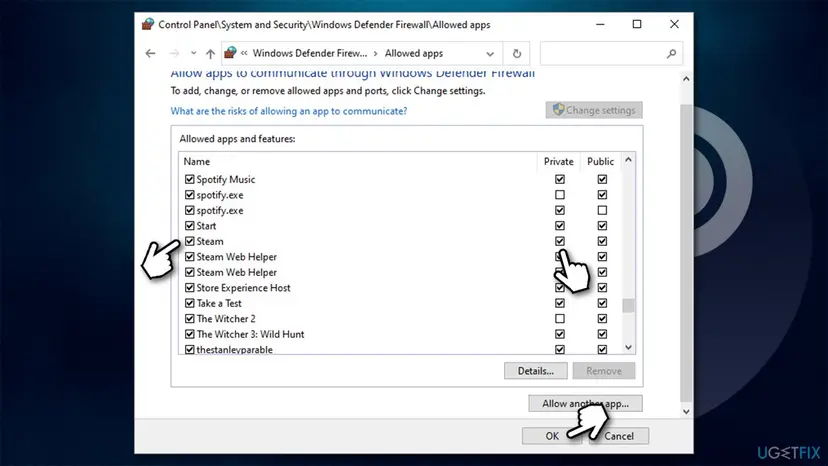This screenshot has width=828, height=466.
Task: Toggle Public for The Witcher 3: Wild Hunt
Action: (602, 334)
